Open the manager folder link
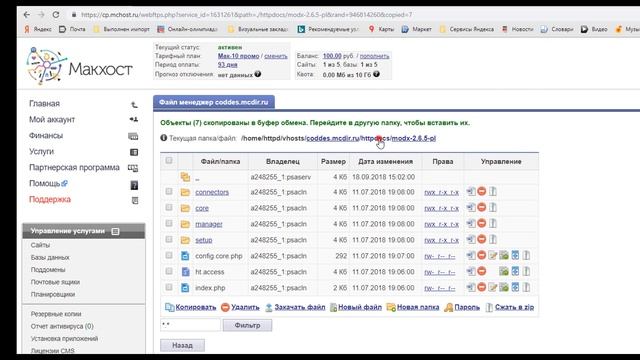The image size is (640, 360). coord(209,224)
